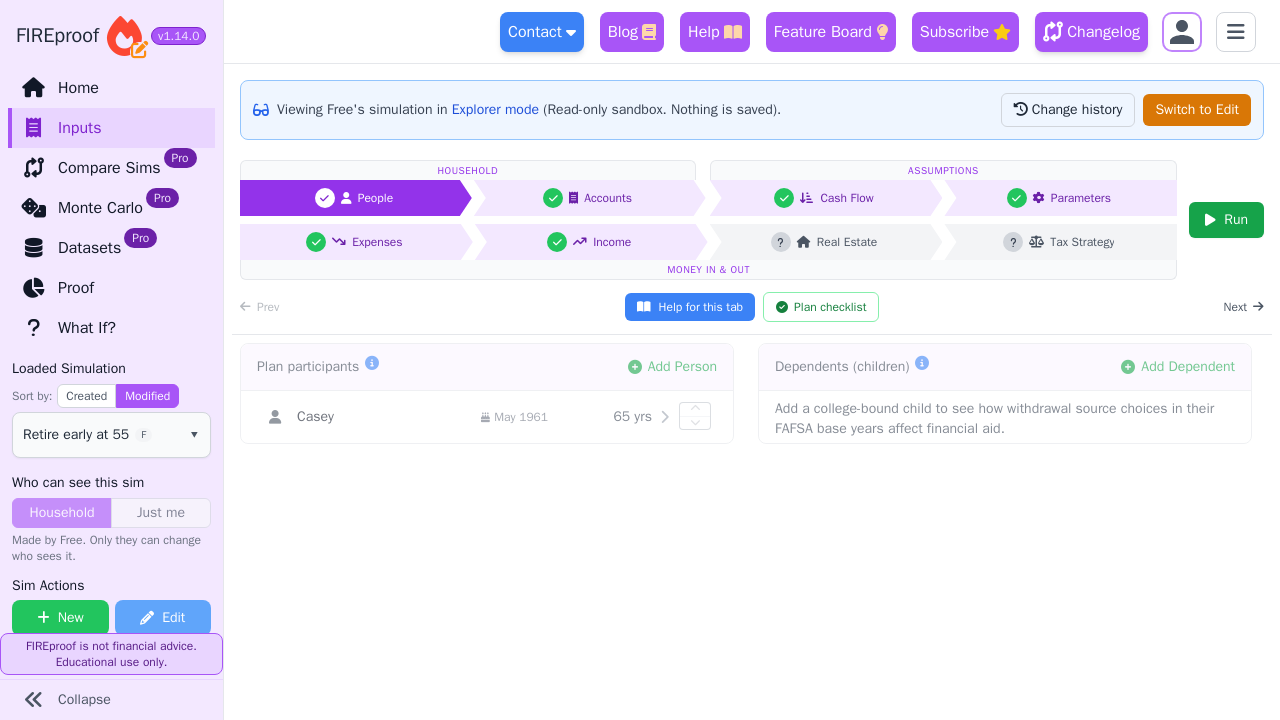
Task: Open the Contact dropdown
Action: tap(542, 32)
